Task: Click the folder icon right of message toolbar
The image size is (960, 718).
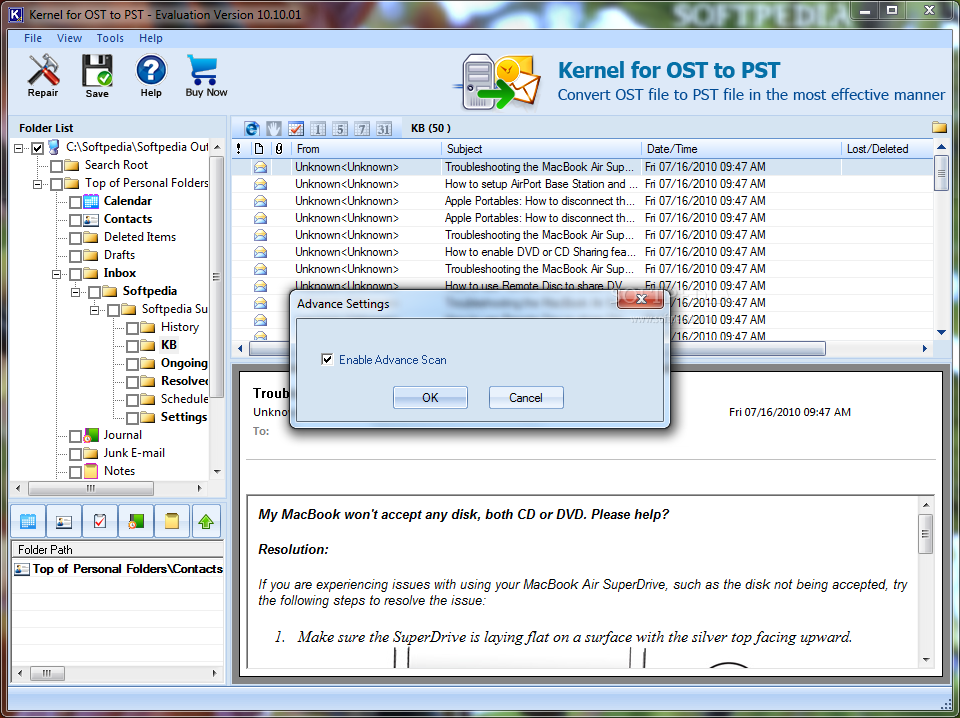Action: tap(939, 127)
